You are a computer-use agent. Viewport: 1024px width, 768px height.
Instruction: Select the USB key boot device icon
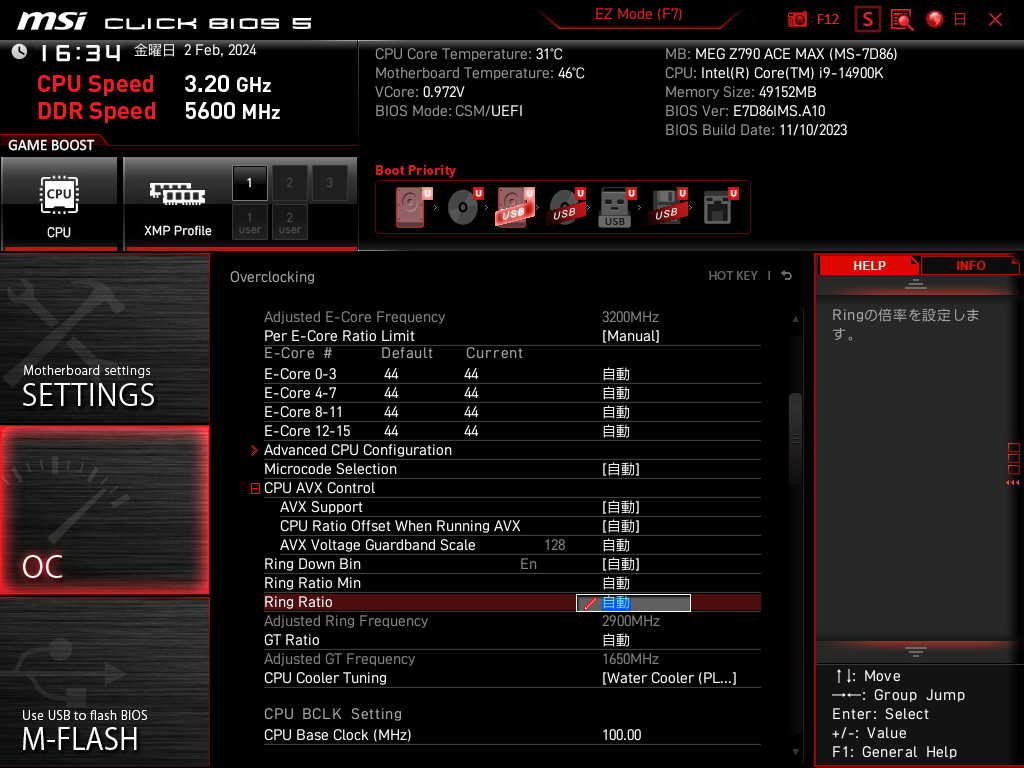tap(616, 207)
